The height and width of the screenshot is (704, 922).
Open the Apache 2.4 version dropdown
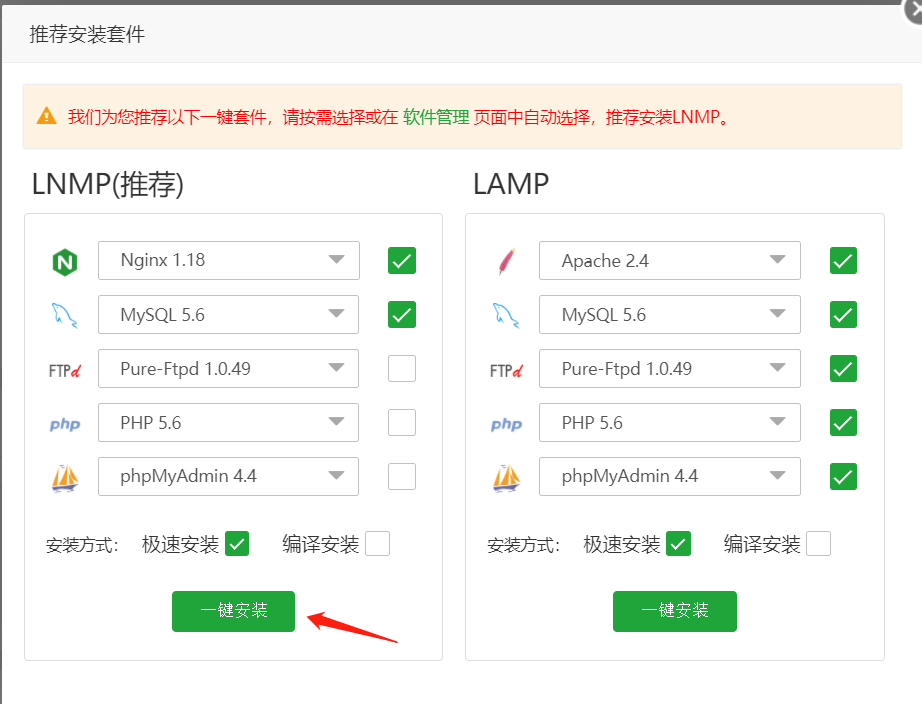click(x=669, y=260)
